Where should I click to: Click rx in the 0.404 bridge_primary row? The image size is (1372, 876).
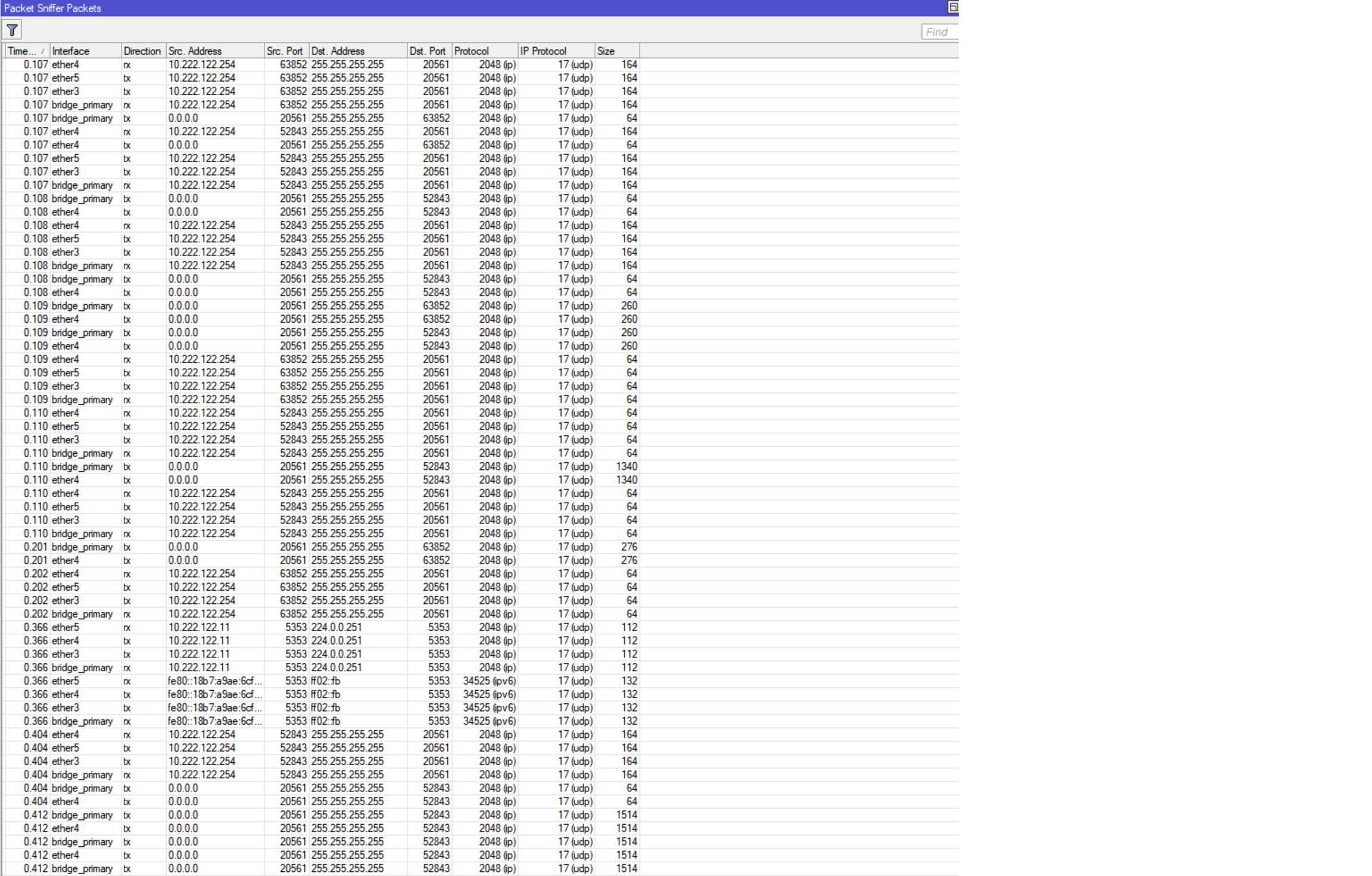coord(127,775)
